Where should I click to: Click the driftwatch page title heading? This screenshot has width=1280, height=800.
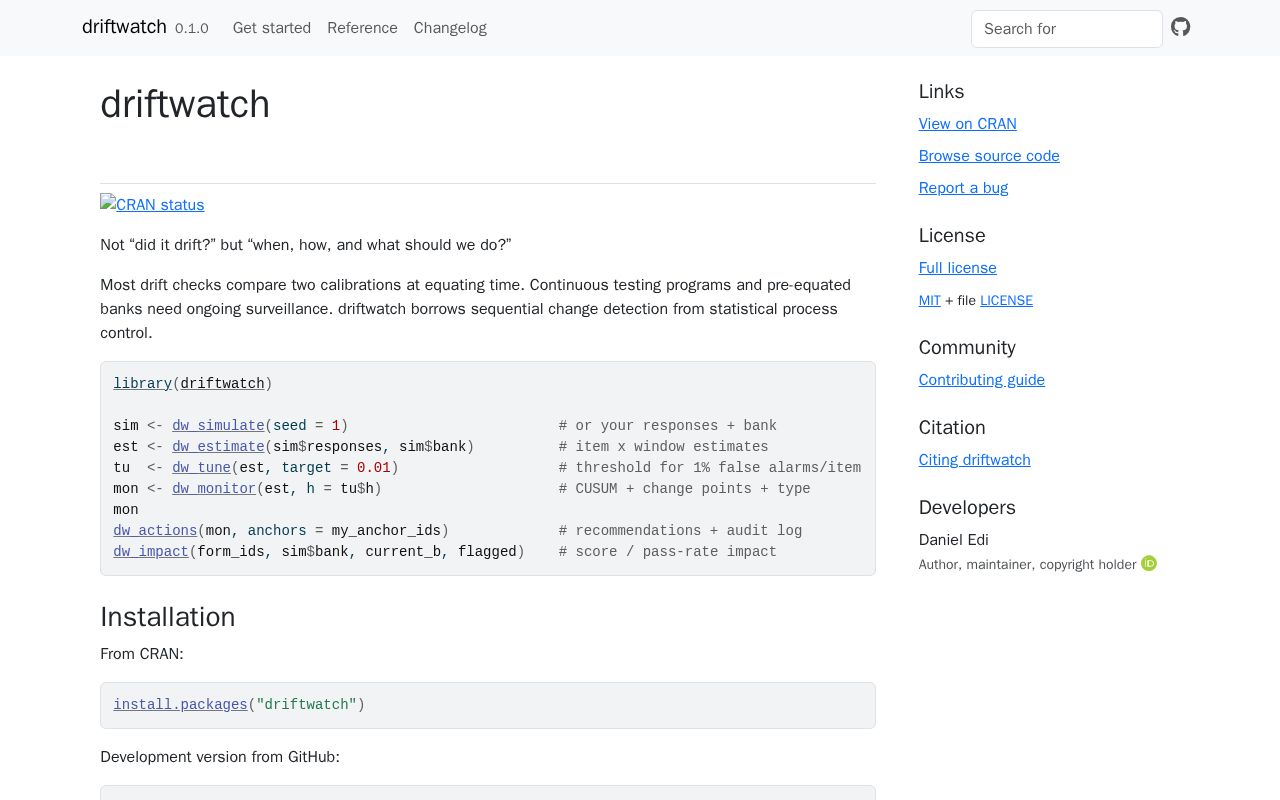[185, 104]
